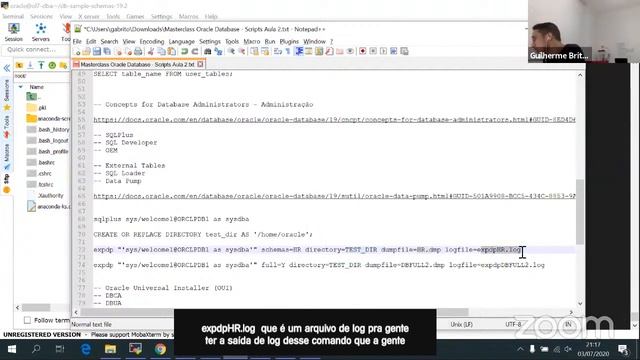Open the File menu in Notepad++
The width and height of the screenshot is (640, 360).
point(77,42)
